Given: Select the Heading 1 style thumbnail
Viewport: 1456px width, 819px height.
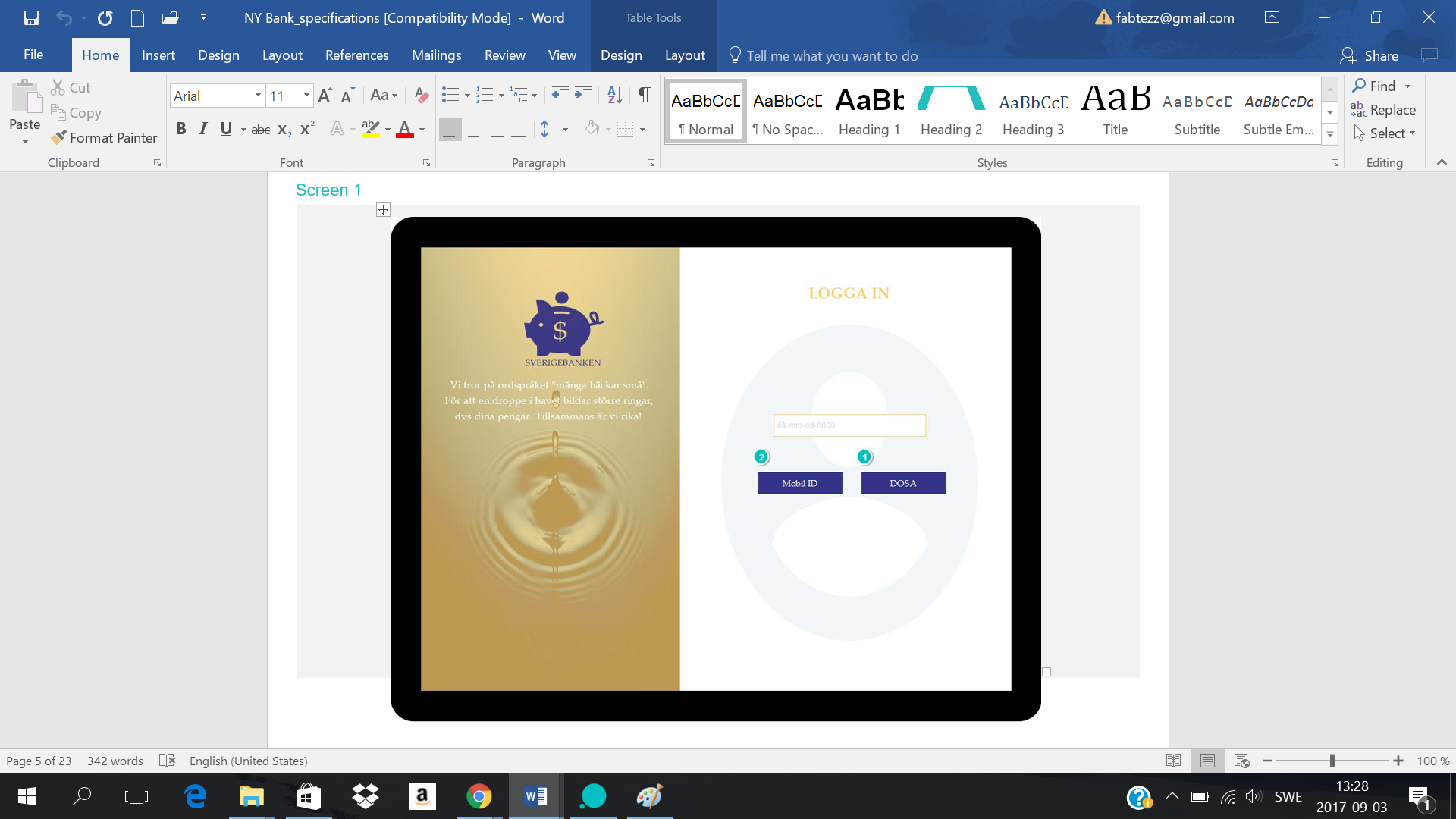Looking at the screenshot, I should coord(869,111).
